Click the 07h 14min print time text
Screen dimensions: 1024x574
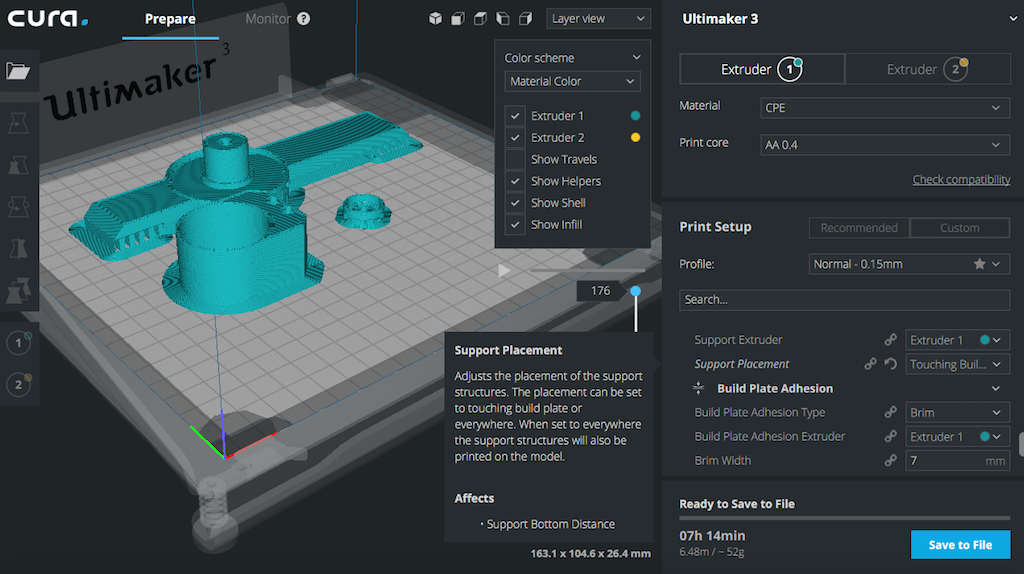coord(712,535)
